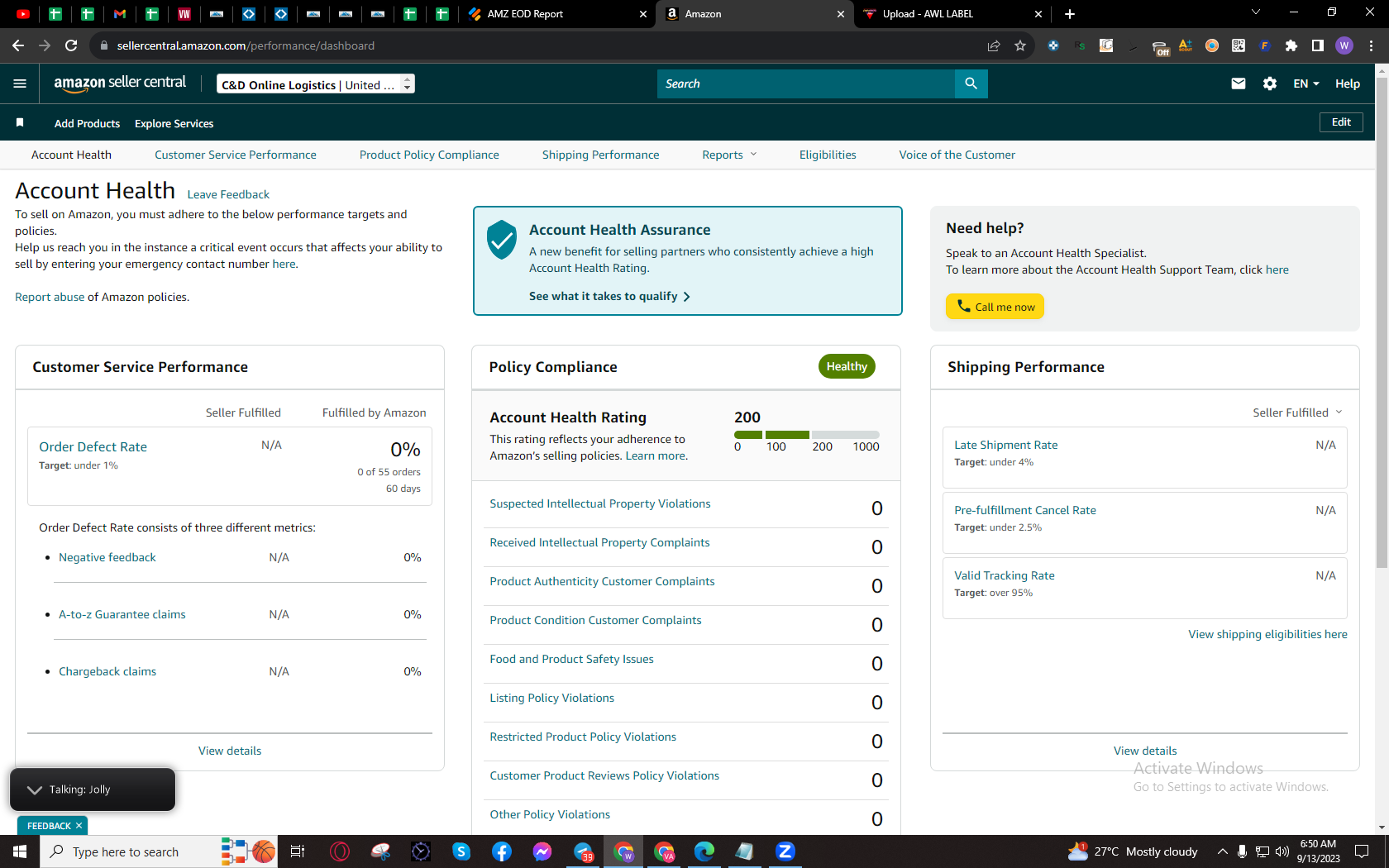The height and width of the screenshot is (868, 1389).
Task: Switch to the AMZ EOD Report browser tab
Action: click(x=557, y=14)
